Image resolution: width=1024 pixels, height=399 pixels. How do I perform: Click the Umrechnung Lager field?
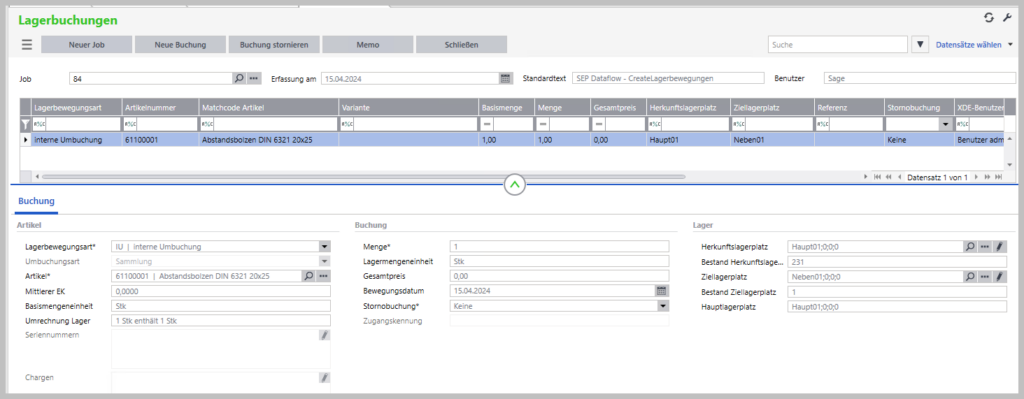click(x=221, y=321)
